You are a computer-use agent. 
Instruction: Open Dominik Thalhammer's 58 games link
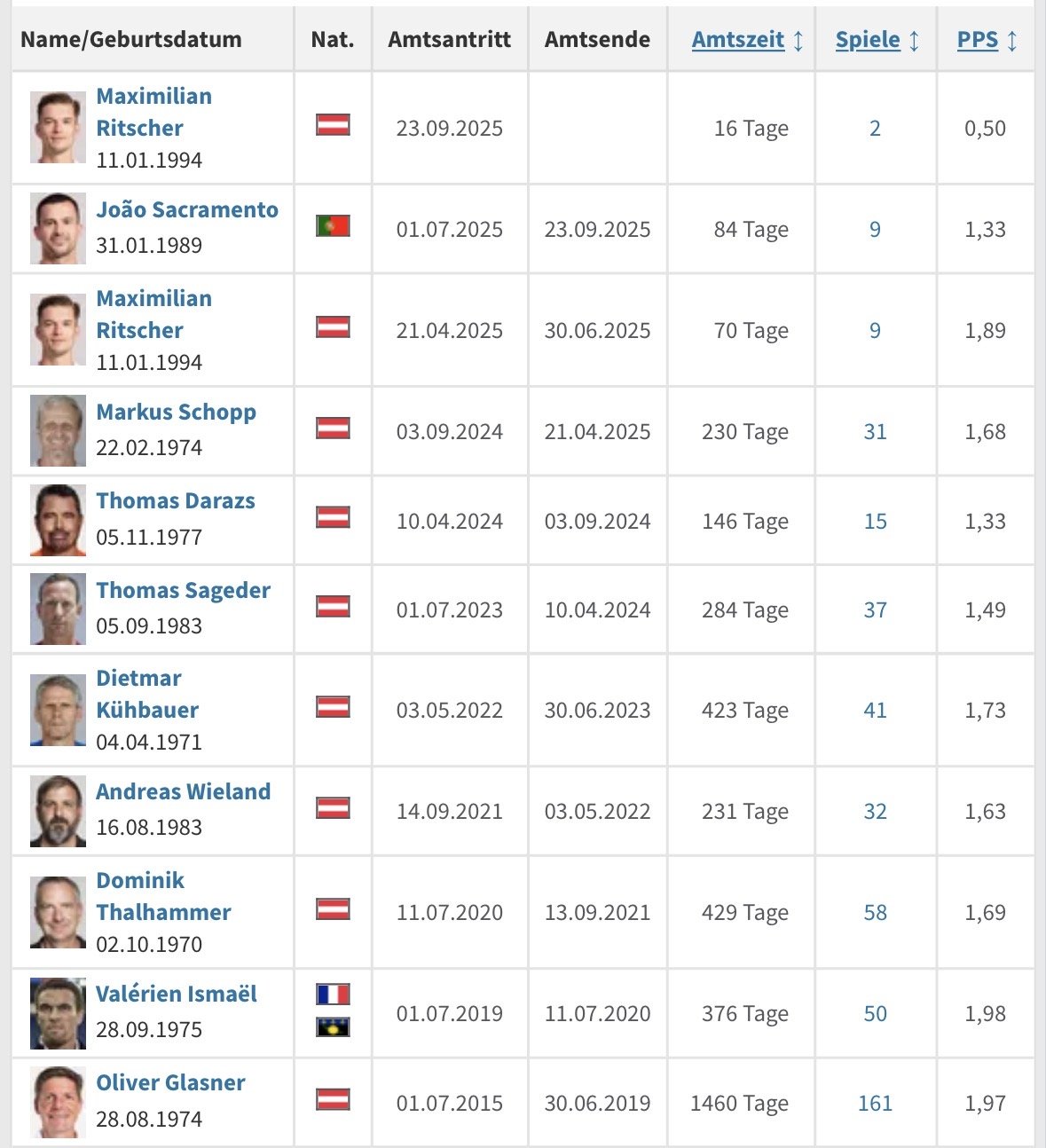(875, 913)
